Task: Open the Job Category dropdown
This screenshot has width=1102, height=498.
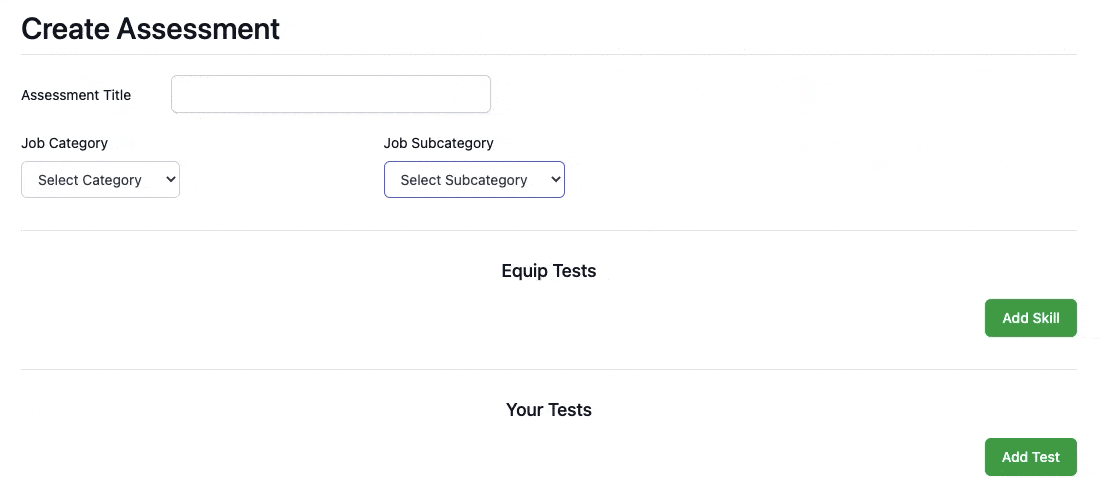Action: (100, 180)
